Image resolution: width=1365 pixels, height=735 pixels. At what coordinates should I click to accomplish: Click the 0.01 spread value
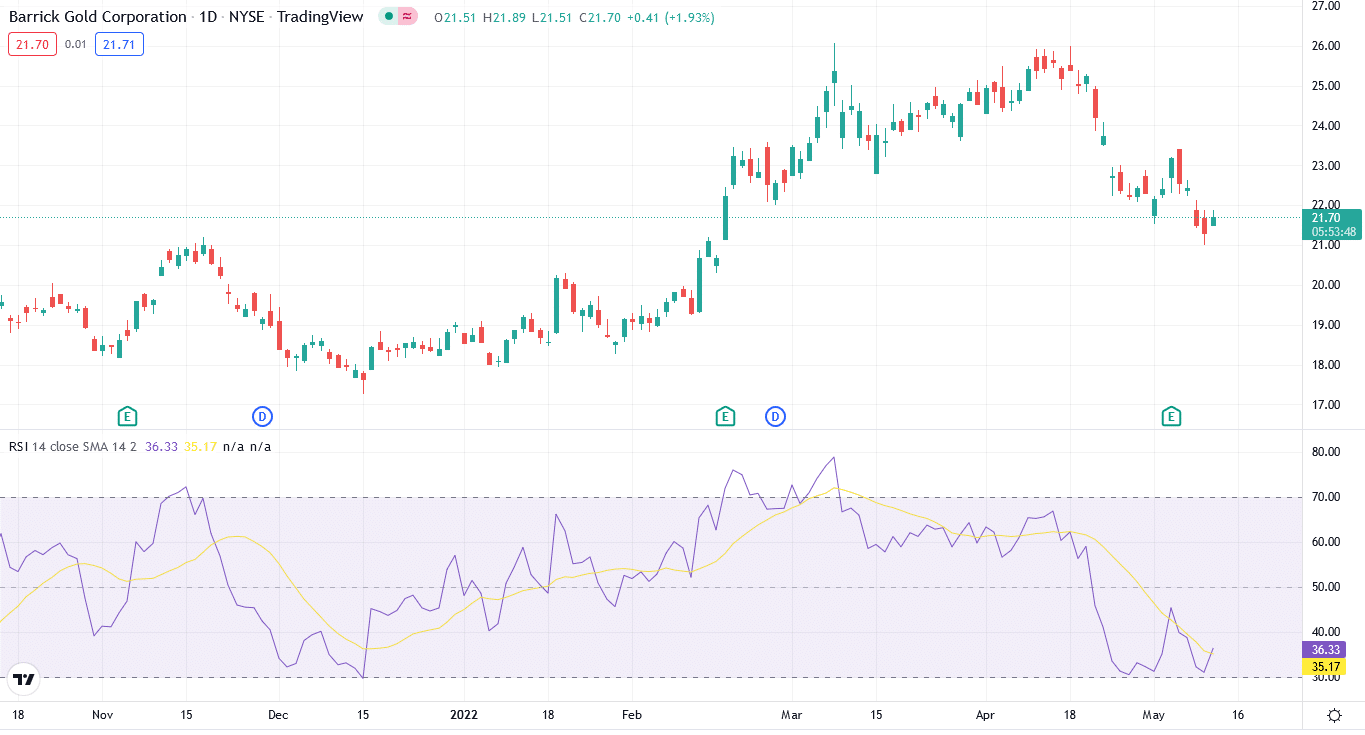76,44
